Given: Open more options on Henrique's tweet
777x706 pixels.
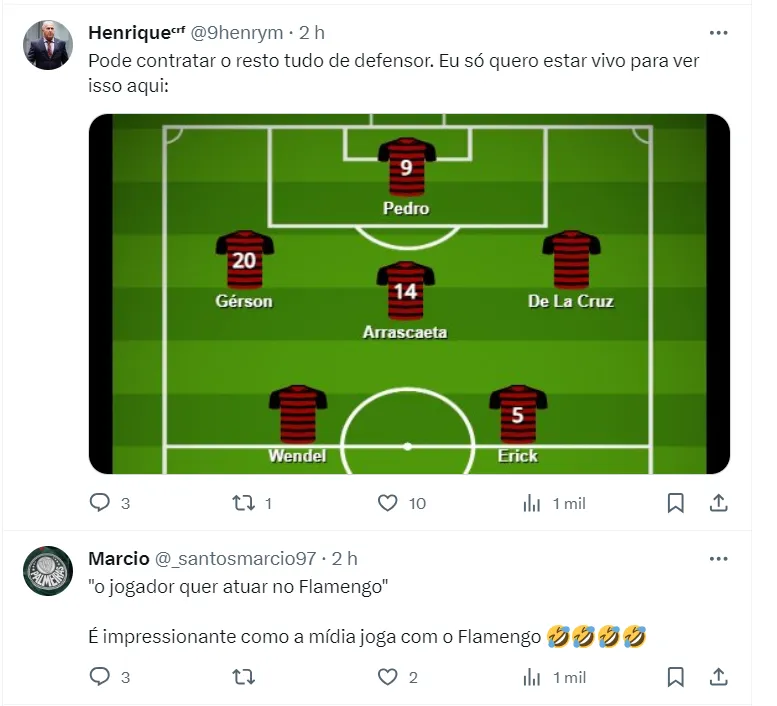Looking at the screenshot, I should tap(718, 33).
